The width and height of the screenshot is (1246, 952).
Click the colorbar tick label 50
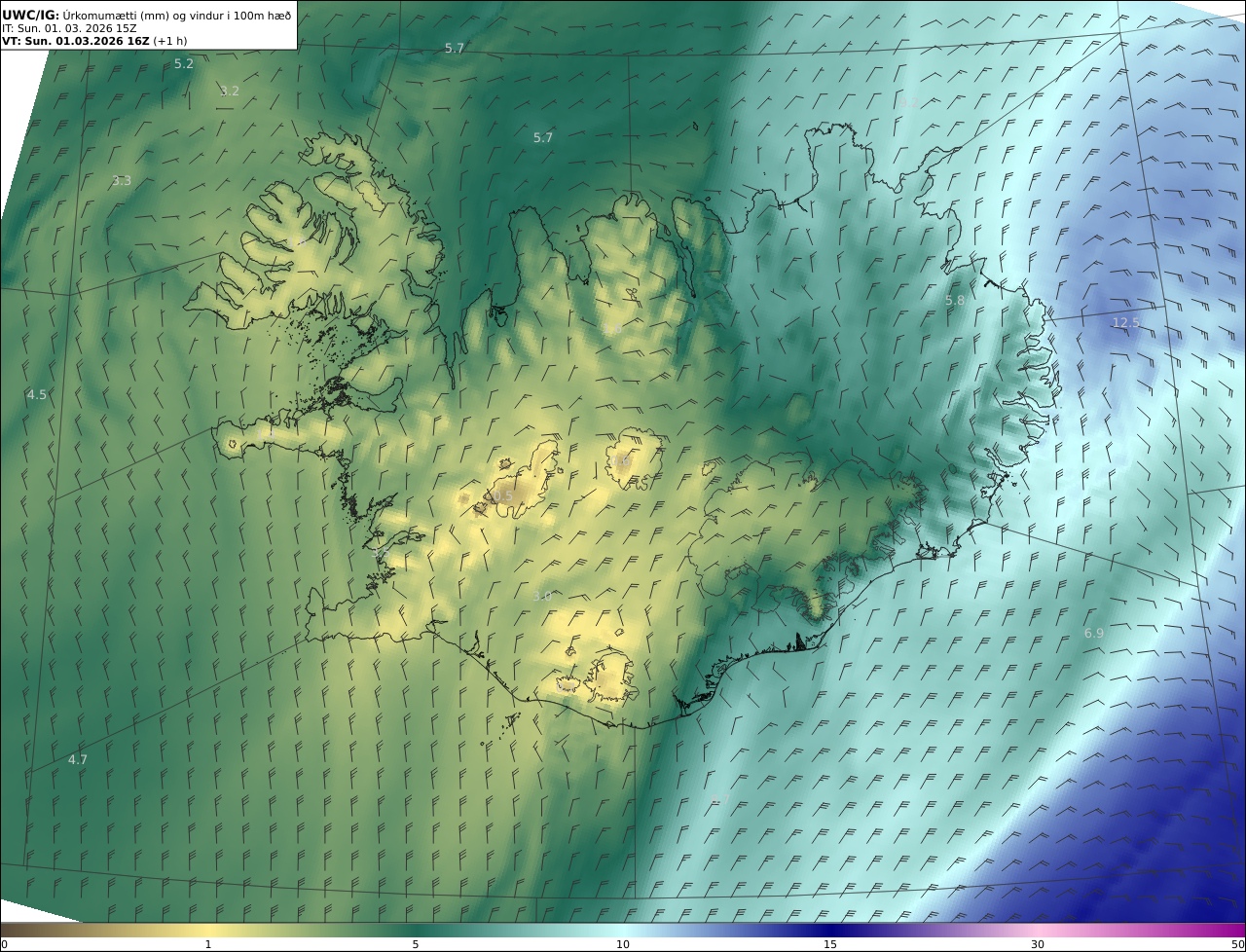tap(1238, 944)
